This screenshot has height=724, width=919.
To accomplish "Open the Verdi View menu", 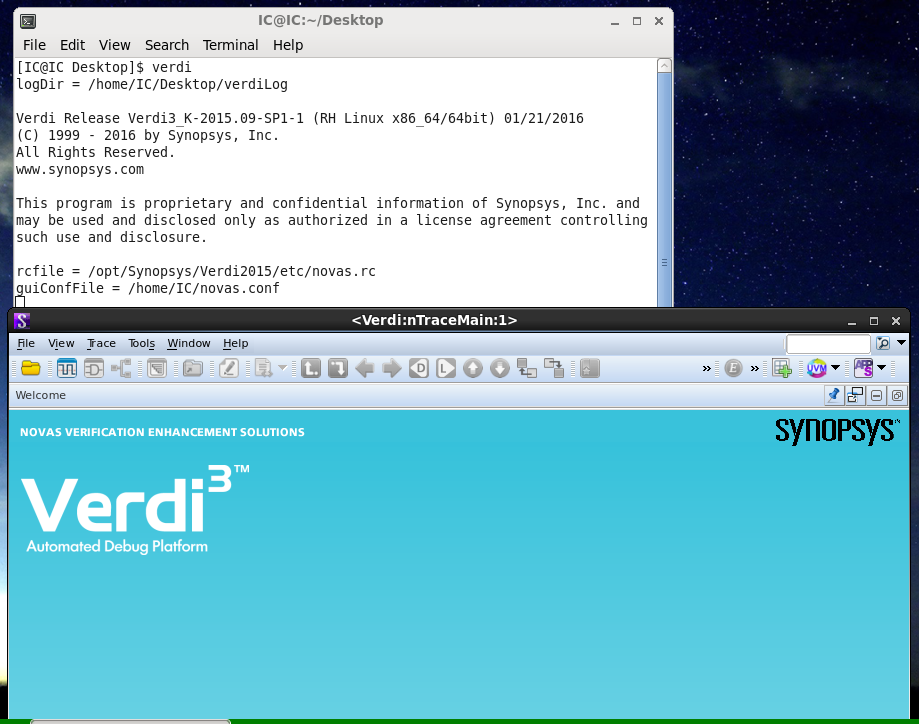I will click(x=61, y=344).
